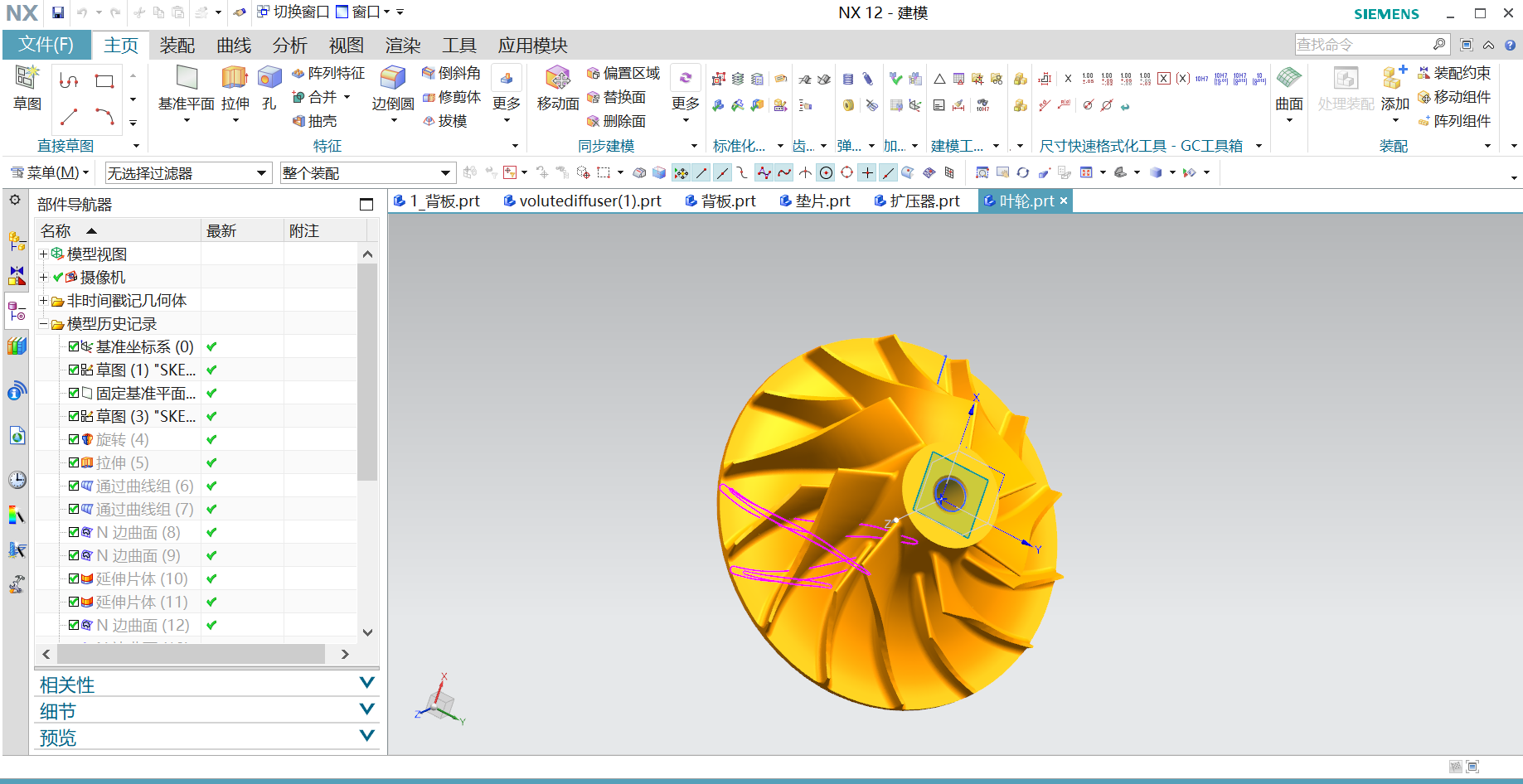
Task: Expand the 摄像机 tree node
Action: (43, 277)
